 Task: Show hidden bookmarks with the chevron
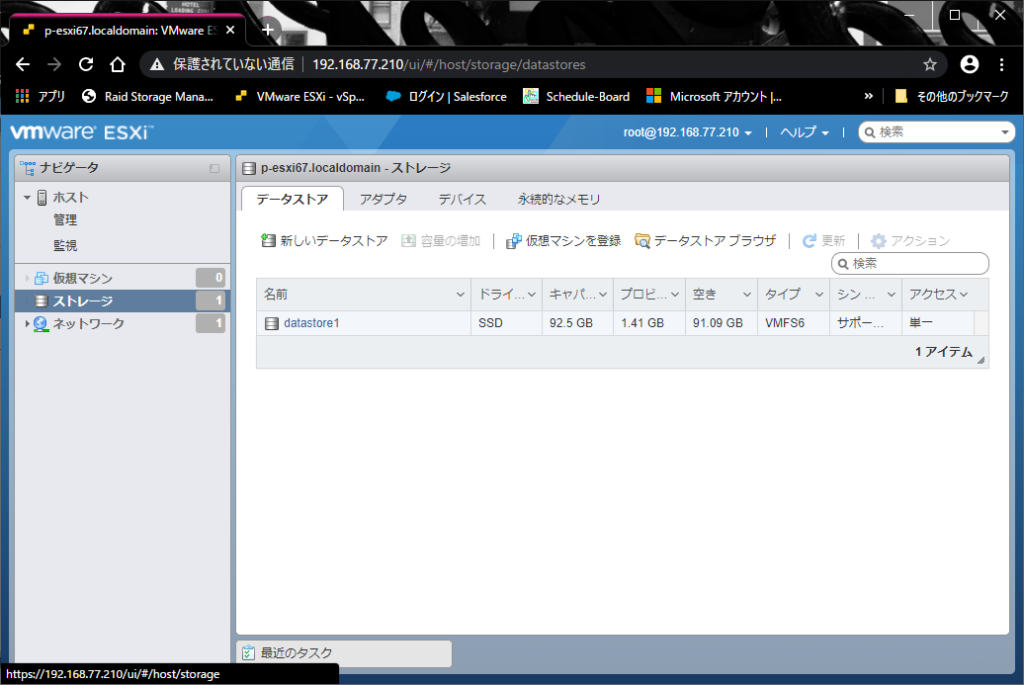tap(869, 96)
